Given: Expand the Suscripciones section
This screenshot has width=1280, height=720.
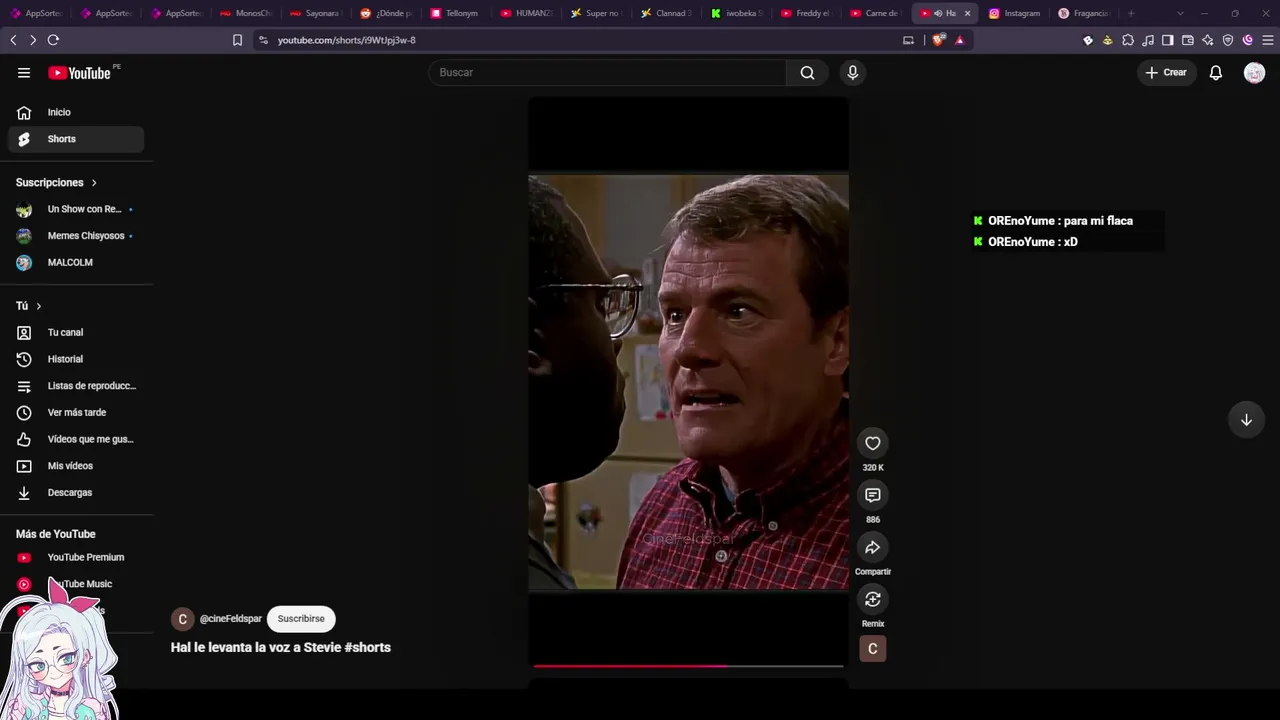Looking at the screenshot, I should (x=57, y=182).
